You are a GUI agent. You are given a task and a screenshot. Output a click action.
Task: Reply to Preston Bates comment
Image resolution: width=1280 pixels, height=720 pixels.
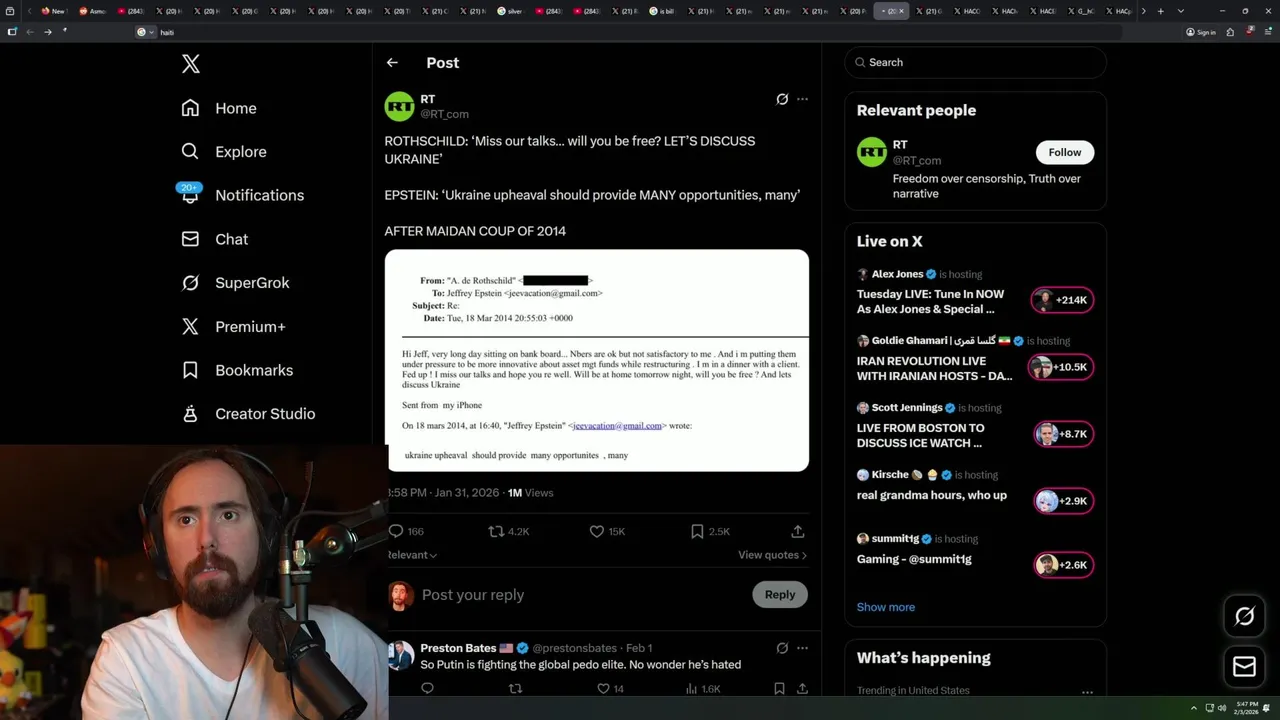(x=427, y=688)
